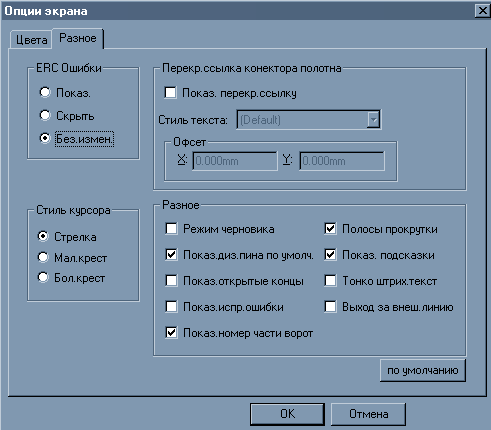
Task: Click the Отмена button
Action: click(368, 414)
